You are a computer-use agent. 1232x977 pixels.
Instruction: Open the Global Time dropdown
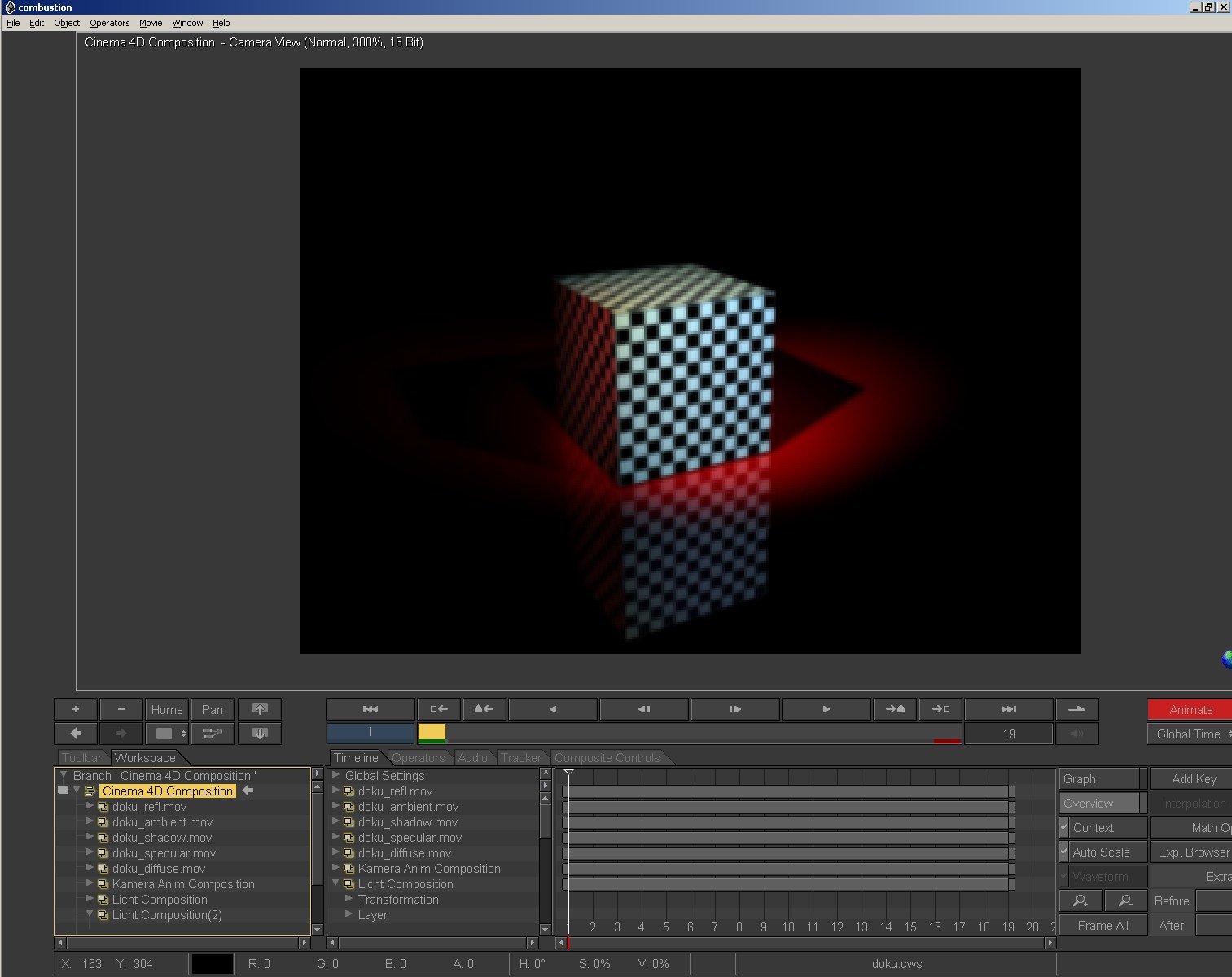(1190, 734)
